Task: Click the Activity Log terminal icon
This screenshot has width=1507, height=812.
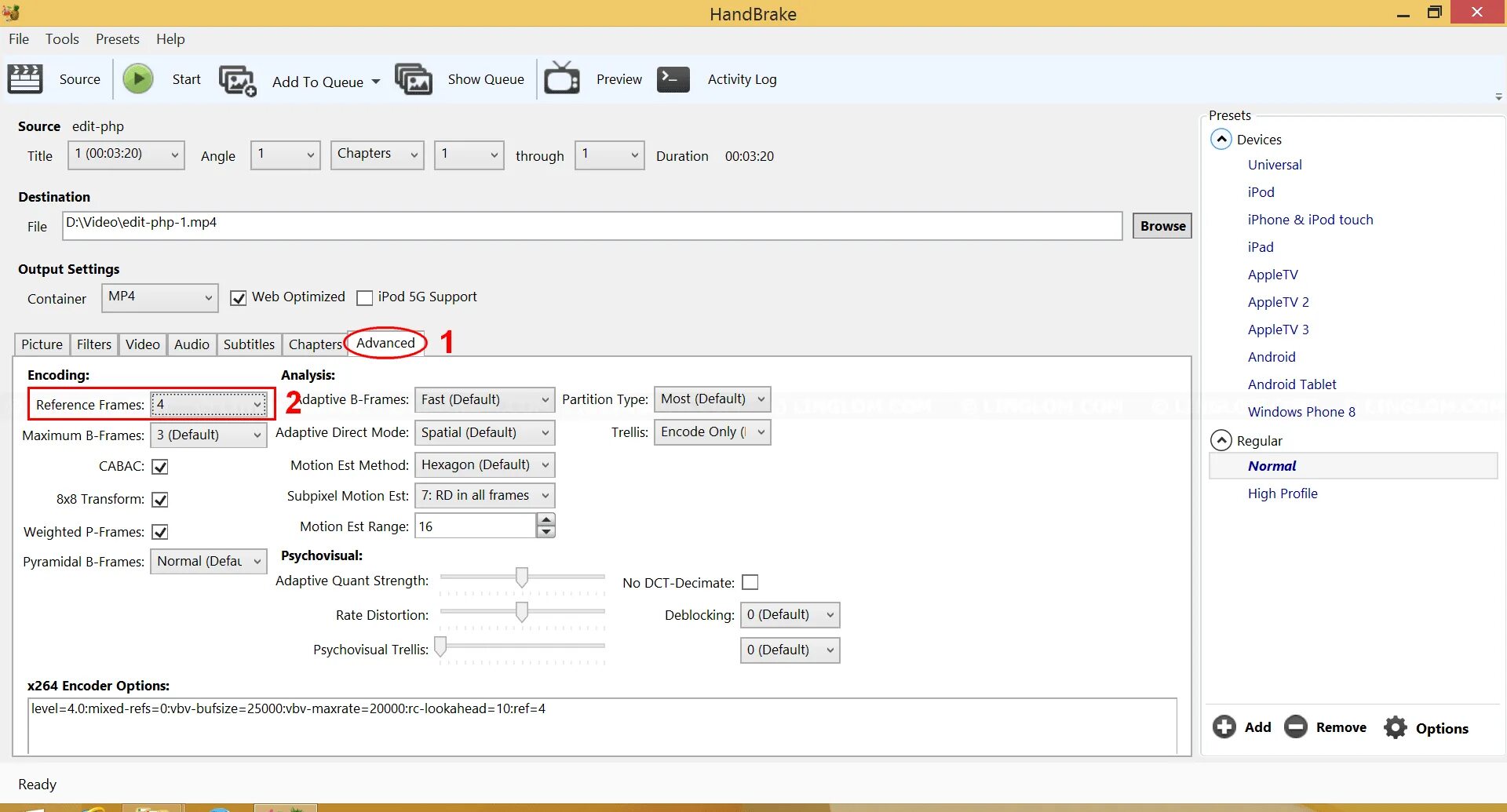Action: click(x=673, y=78)
